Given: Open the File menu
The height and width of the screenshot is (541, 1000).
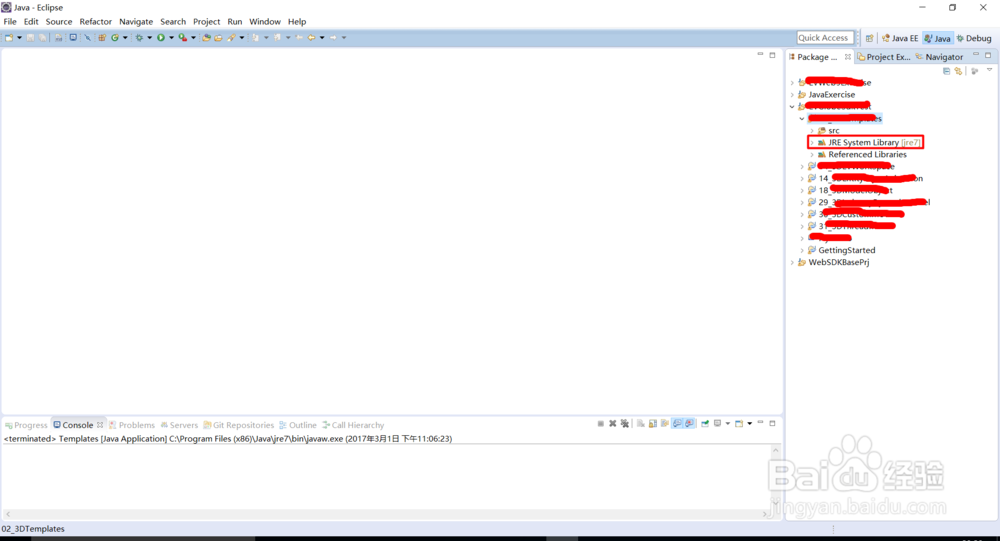Looking at the screenshot, I should point(10,22).
